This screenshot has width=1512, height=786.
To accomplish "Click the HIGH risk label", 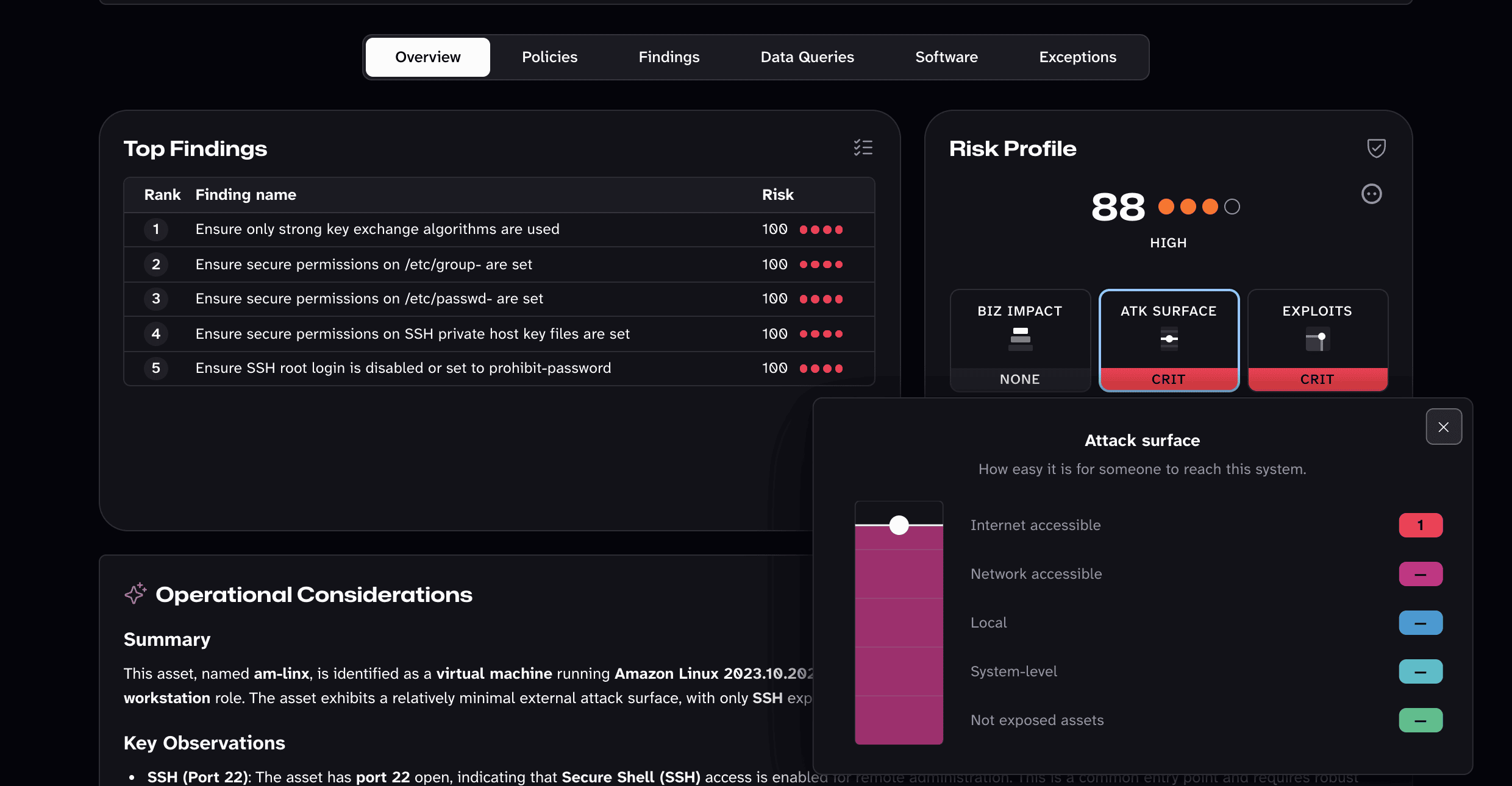I will (1168, 243).
